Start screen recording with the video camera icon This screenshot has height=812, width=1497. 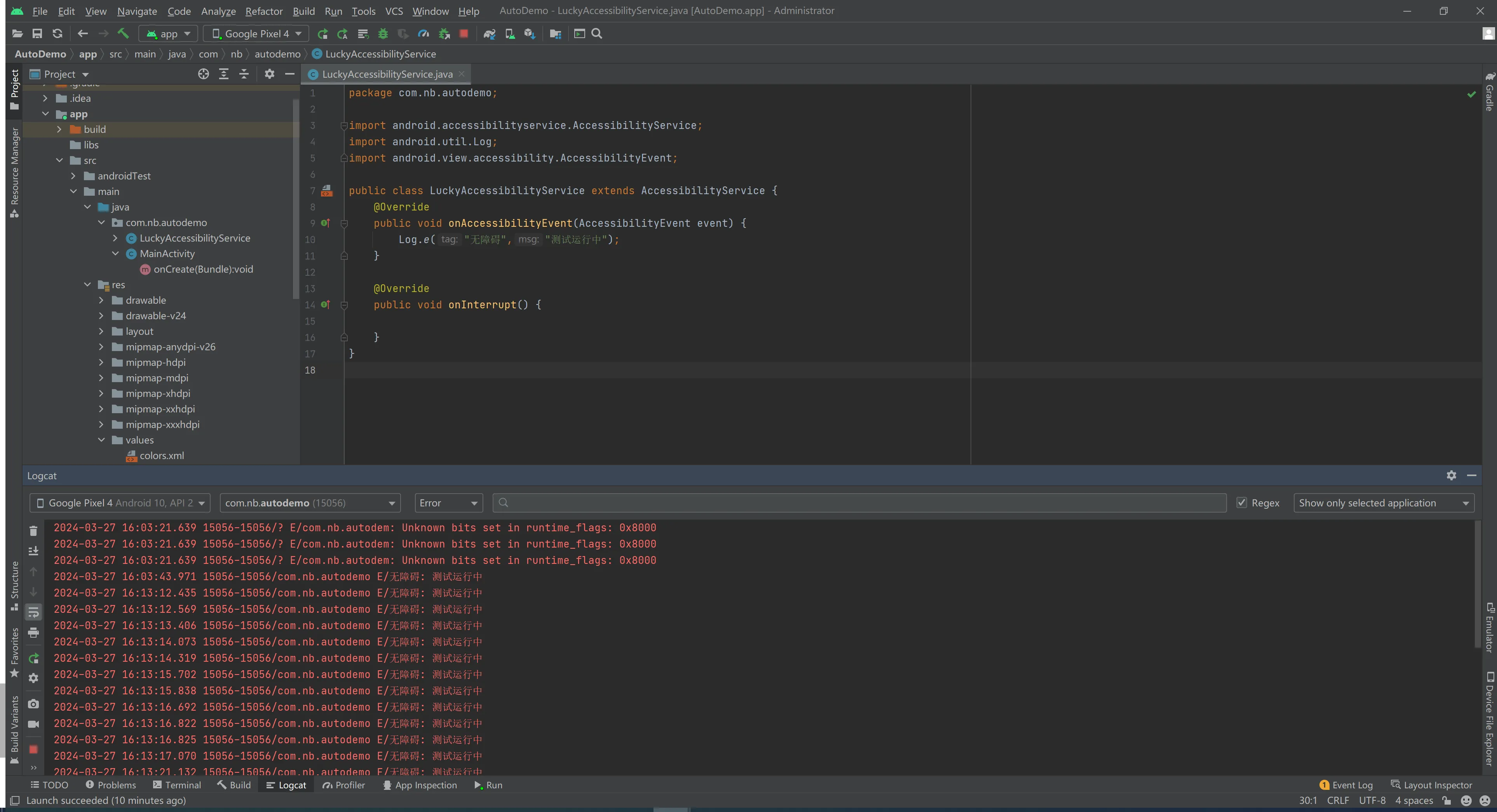point(33,724)
